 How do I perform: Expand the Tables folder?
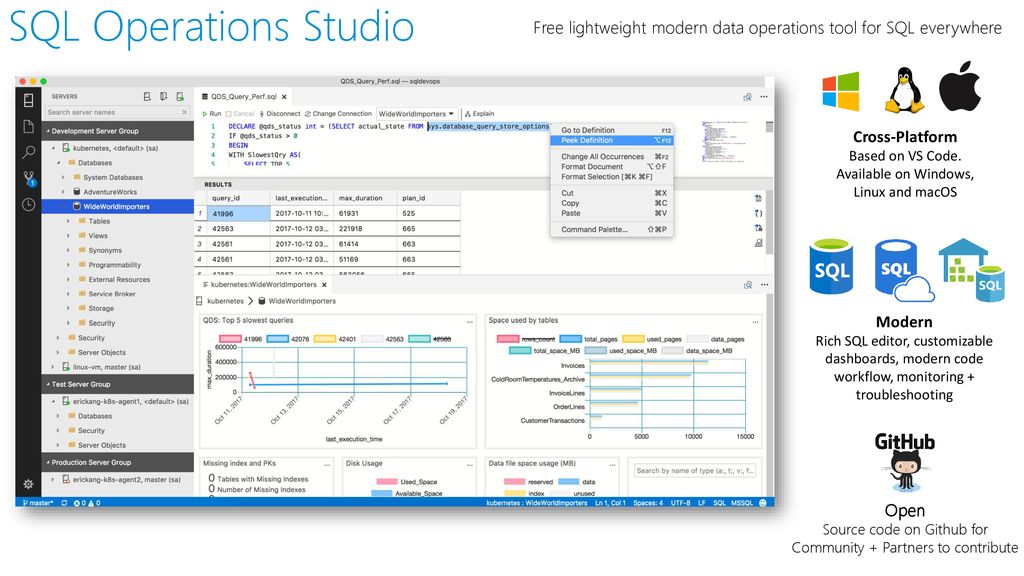click(x=69, y=221)
